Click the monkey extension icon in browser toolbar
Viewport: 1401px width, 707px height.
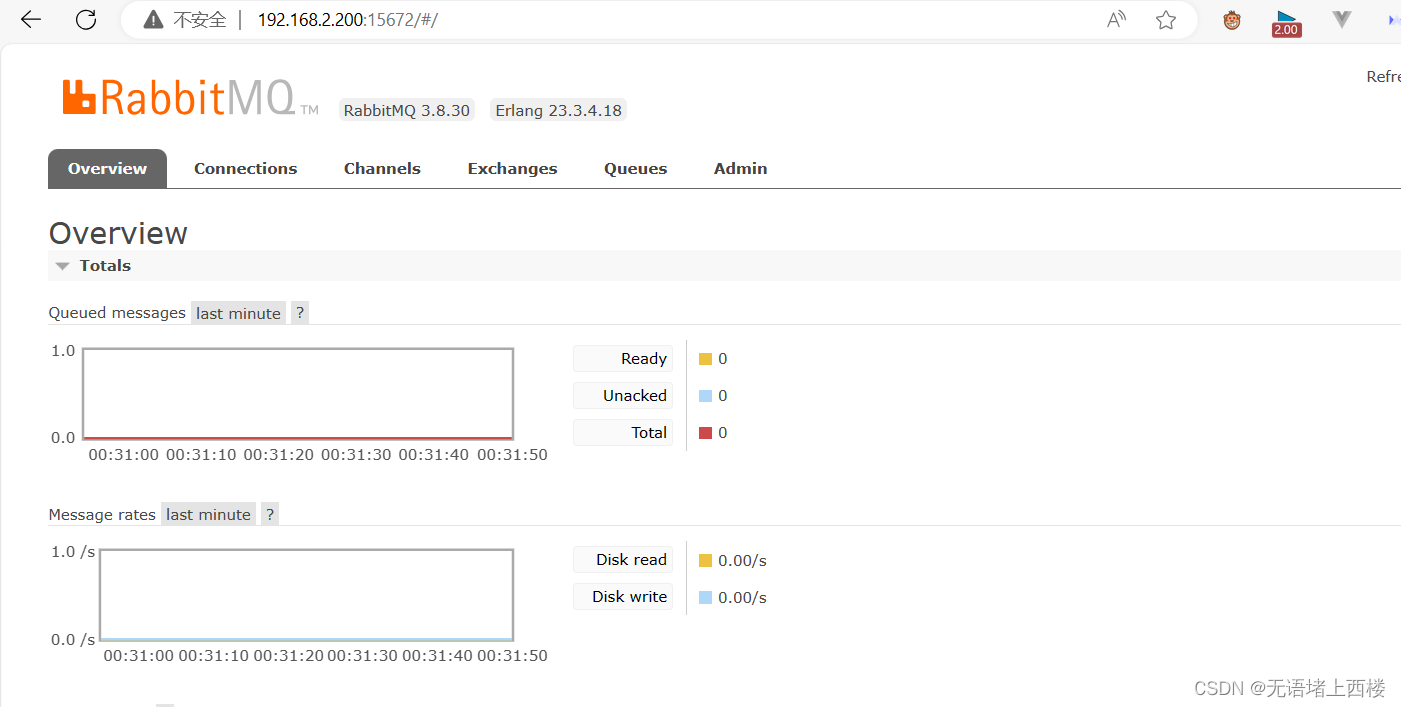[x=1231, y=19]
